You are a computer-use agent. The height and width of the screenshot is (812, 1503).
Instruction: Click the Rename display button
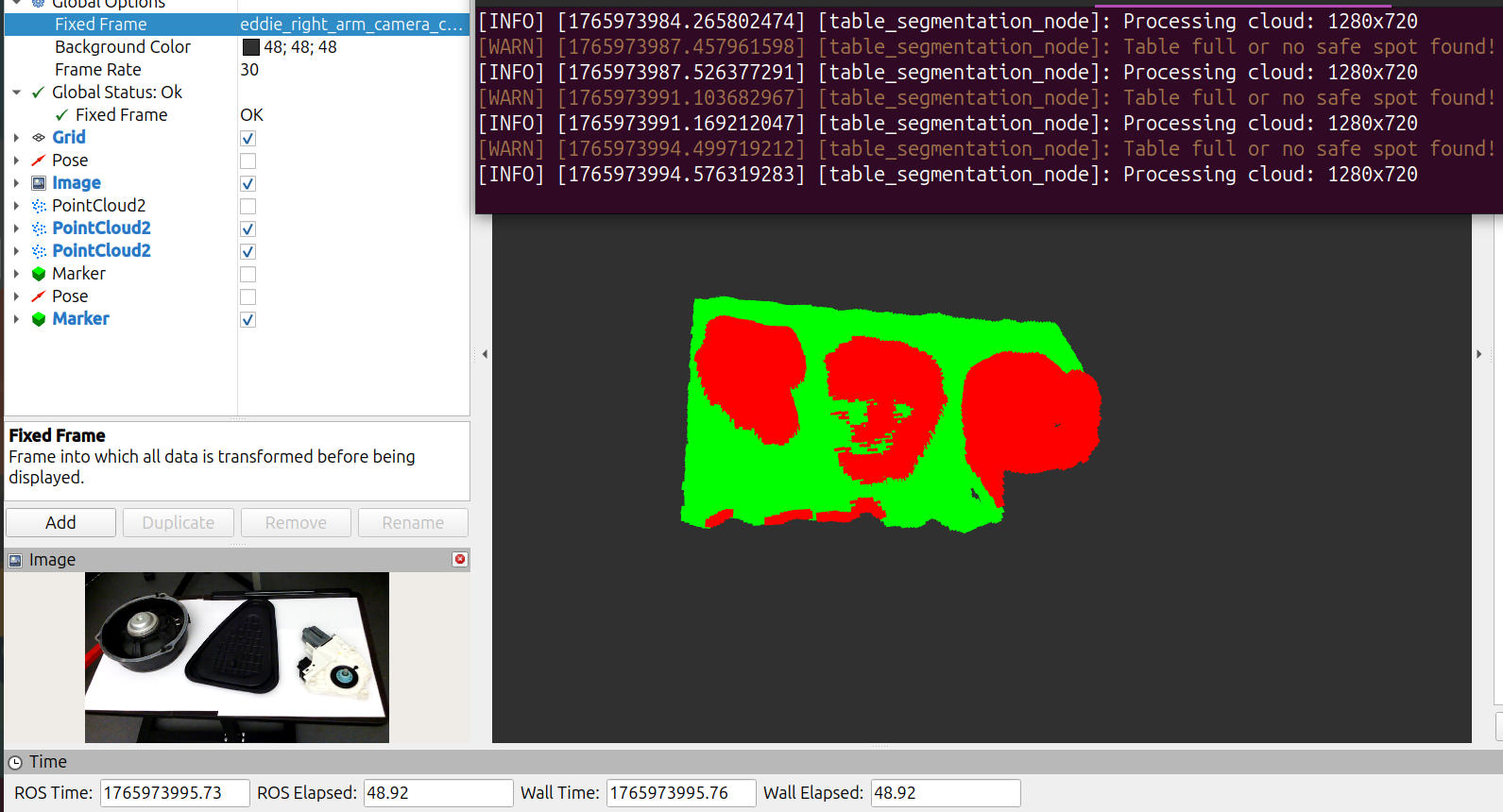413,523
